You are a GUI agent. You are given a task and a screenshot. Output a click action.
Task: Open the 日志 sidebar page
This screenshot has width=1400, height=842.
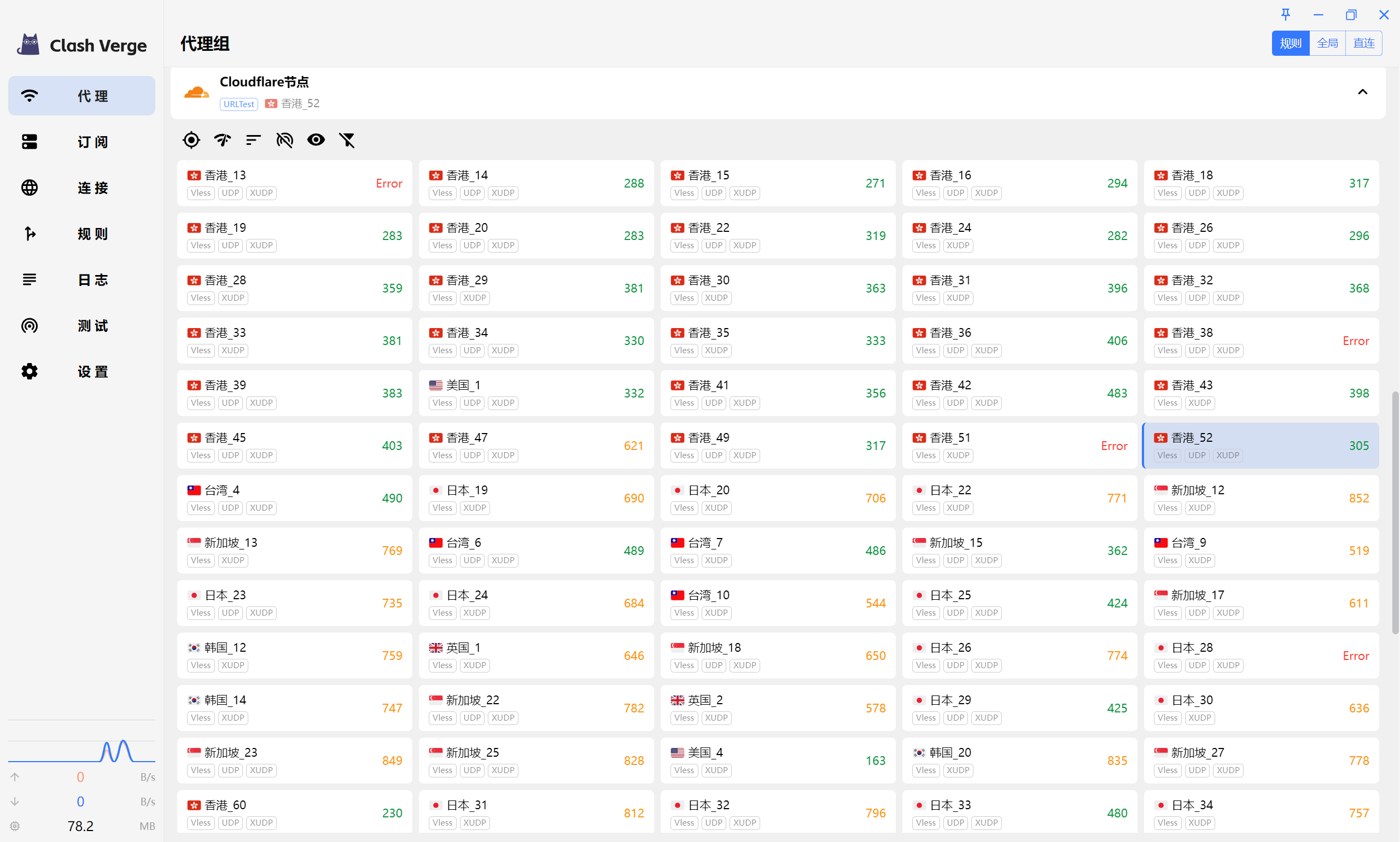[81, 280]
